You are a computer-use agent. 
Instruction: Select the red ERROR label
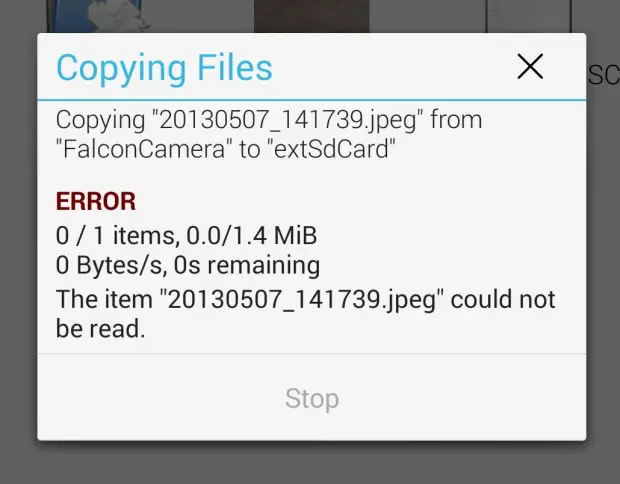[96, 201]
